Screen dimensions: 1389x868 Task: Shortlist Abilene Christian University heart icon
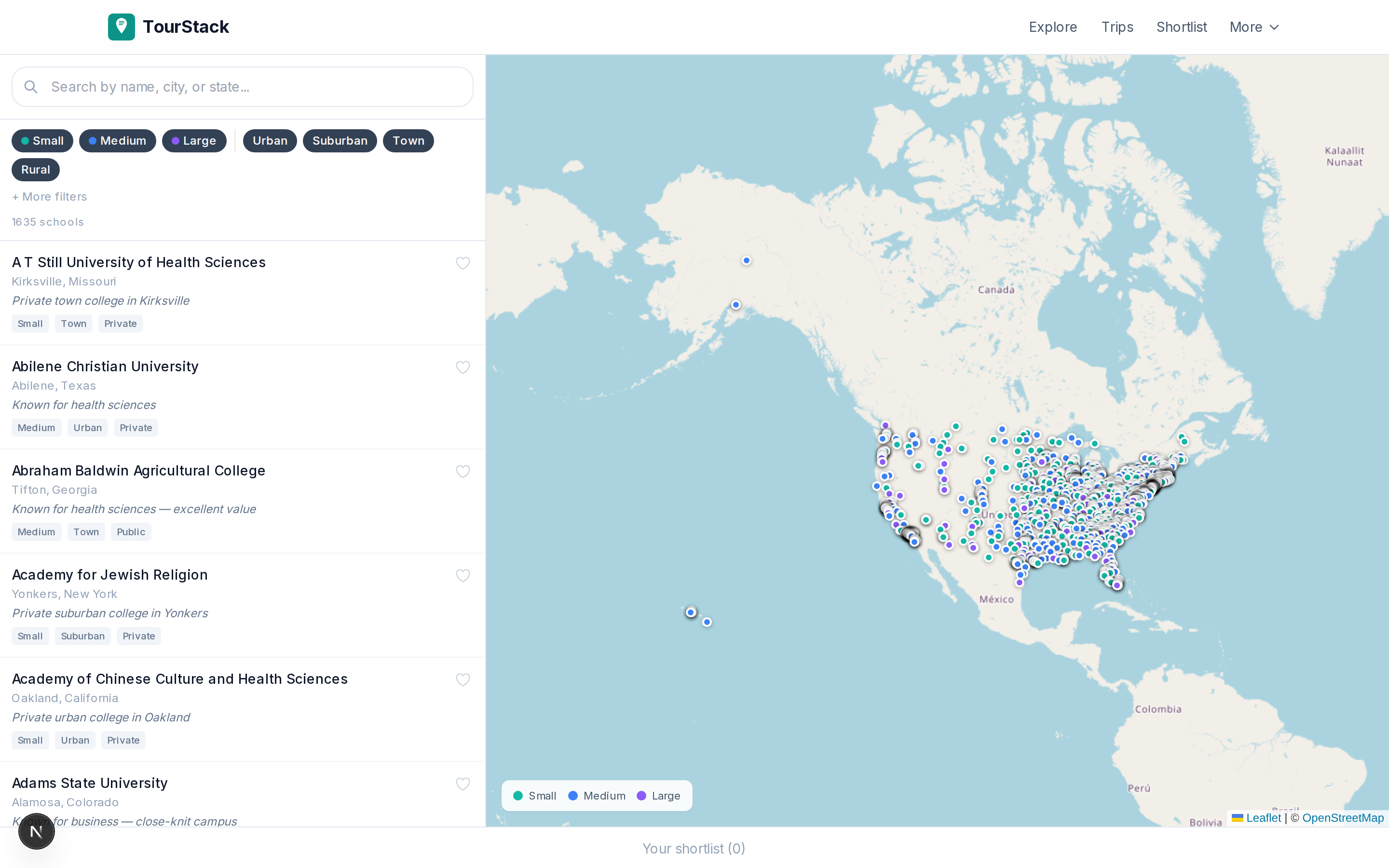click(463, 367)
